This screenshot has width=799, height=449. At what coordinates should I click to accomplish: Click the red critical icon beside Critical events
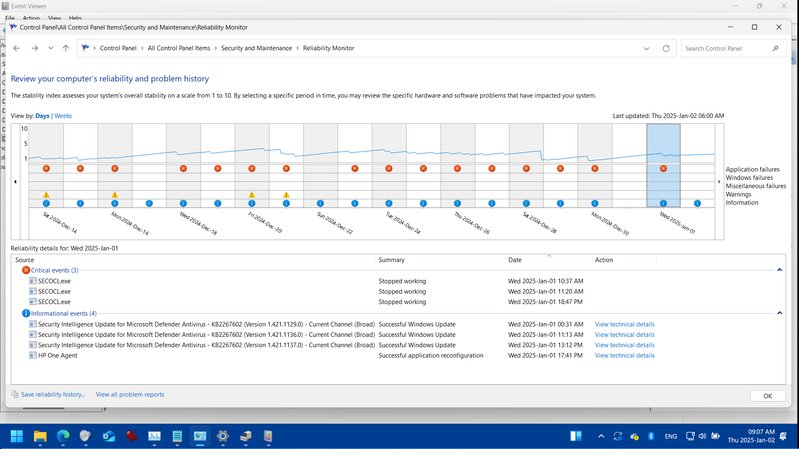point(26,270)
